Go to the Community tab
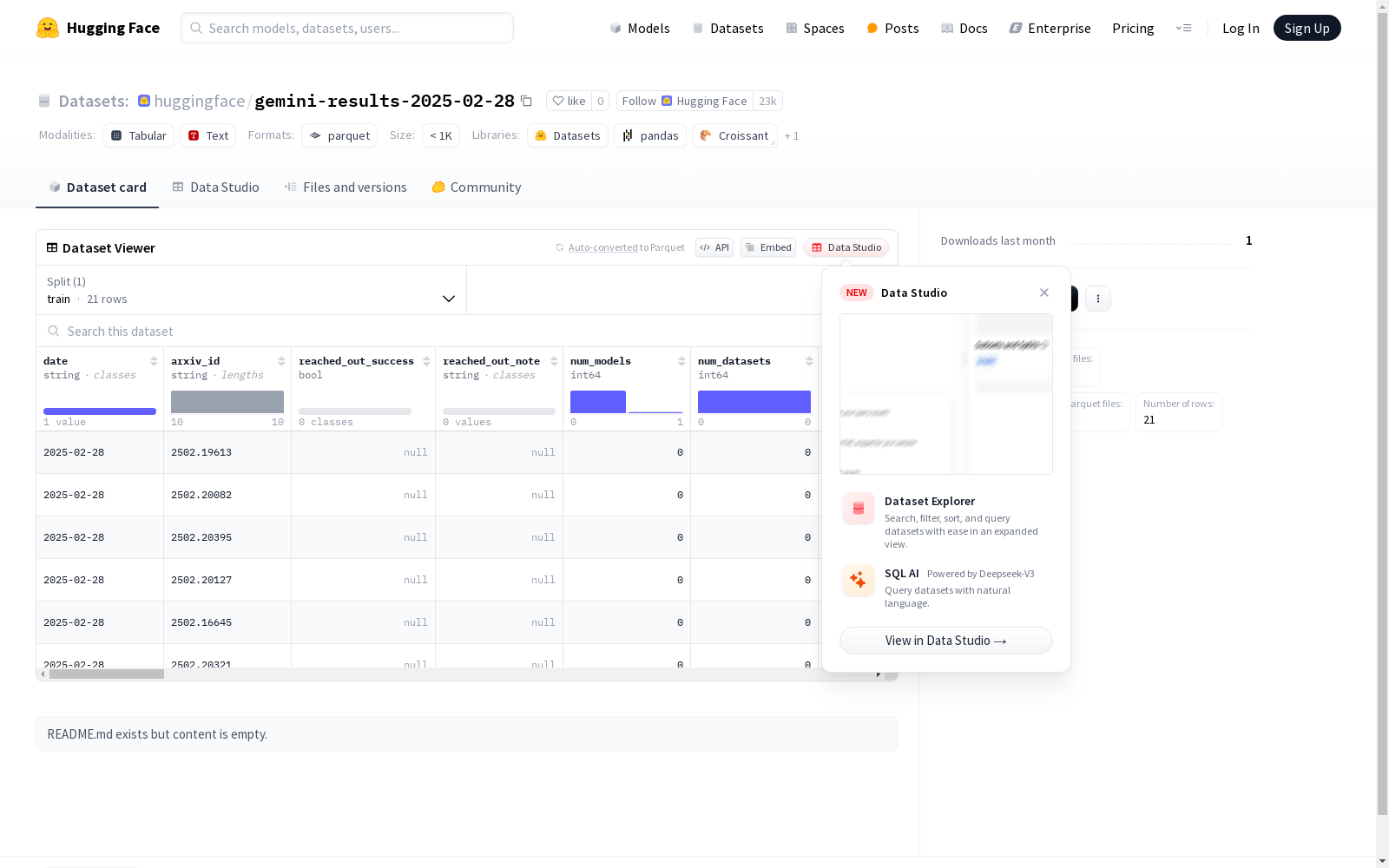1389x868 pixels. [477, 187]
